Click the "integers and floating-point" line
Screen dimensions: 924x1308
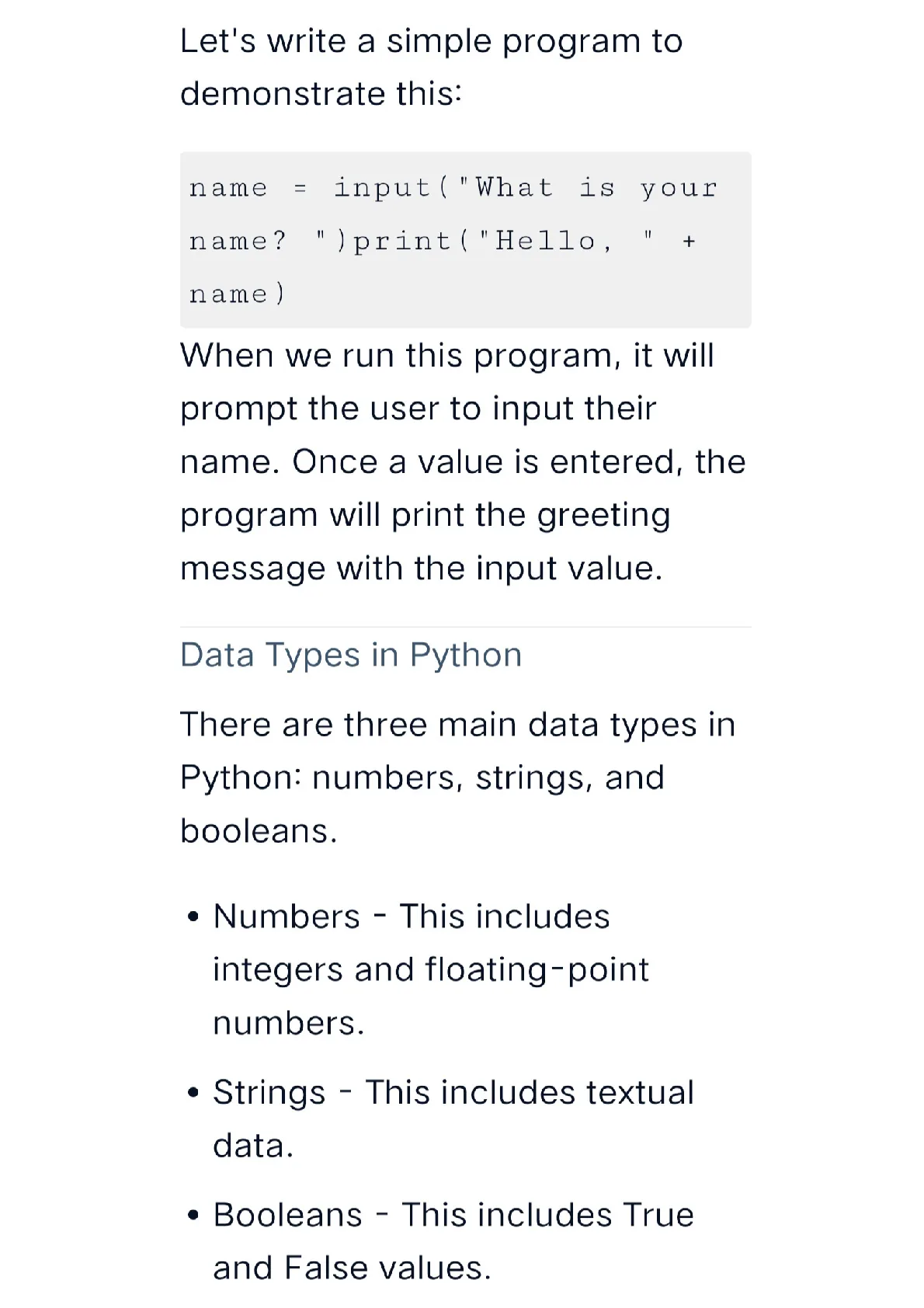pos(431,969)
